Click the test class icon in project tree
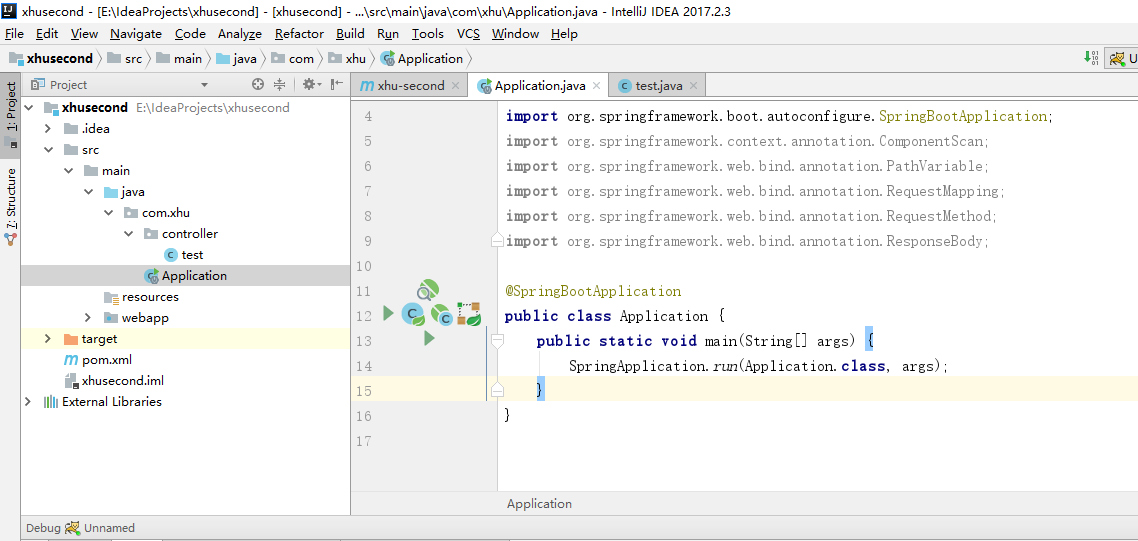The width and height of the screenshot is (1138, 541). 171,255
